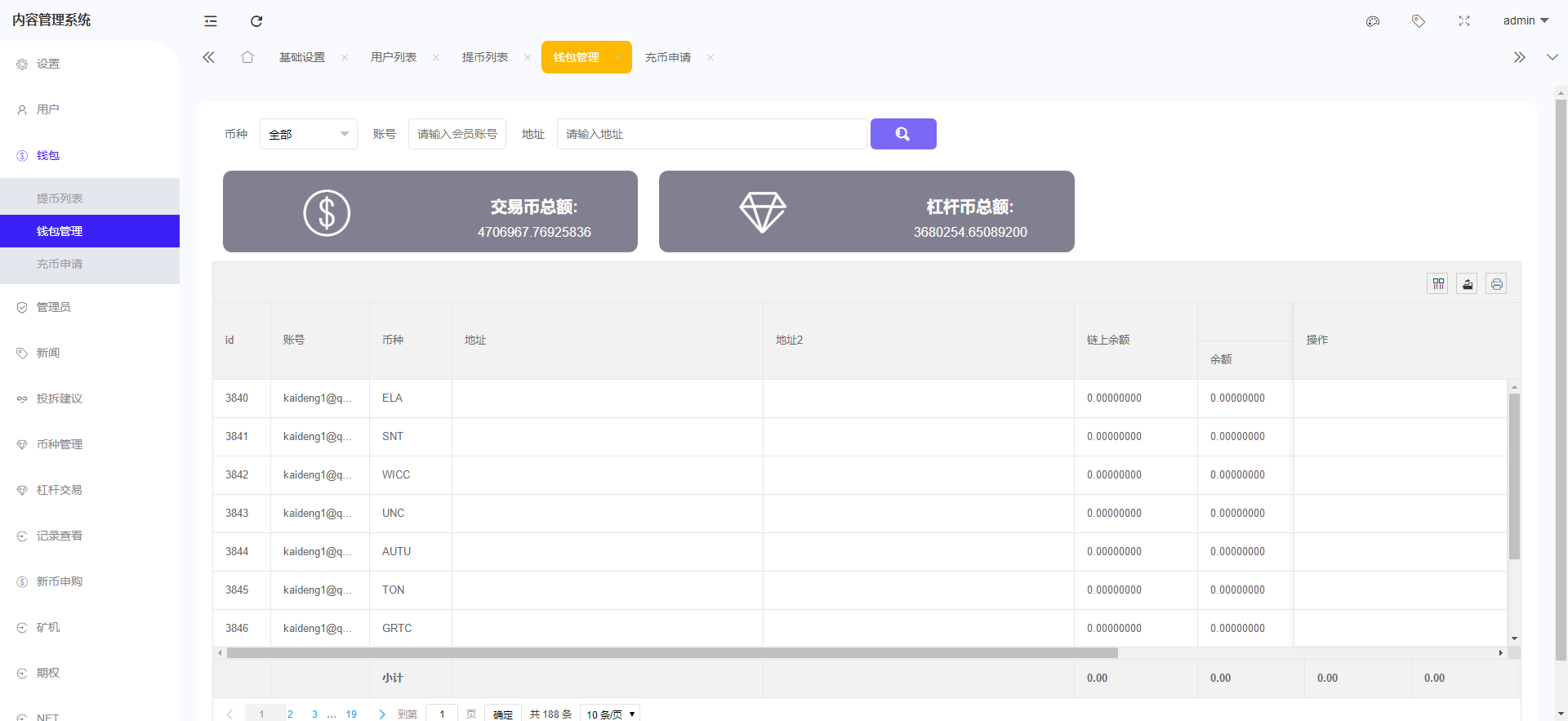Click the tag icon in header
Viewport: 1568px width, 721px height.
coord(1419,21)
